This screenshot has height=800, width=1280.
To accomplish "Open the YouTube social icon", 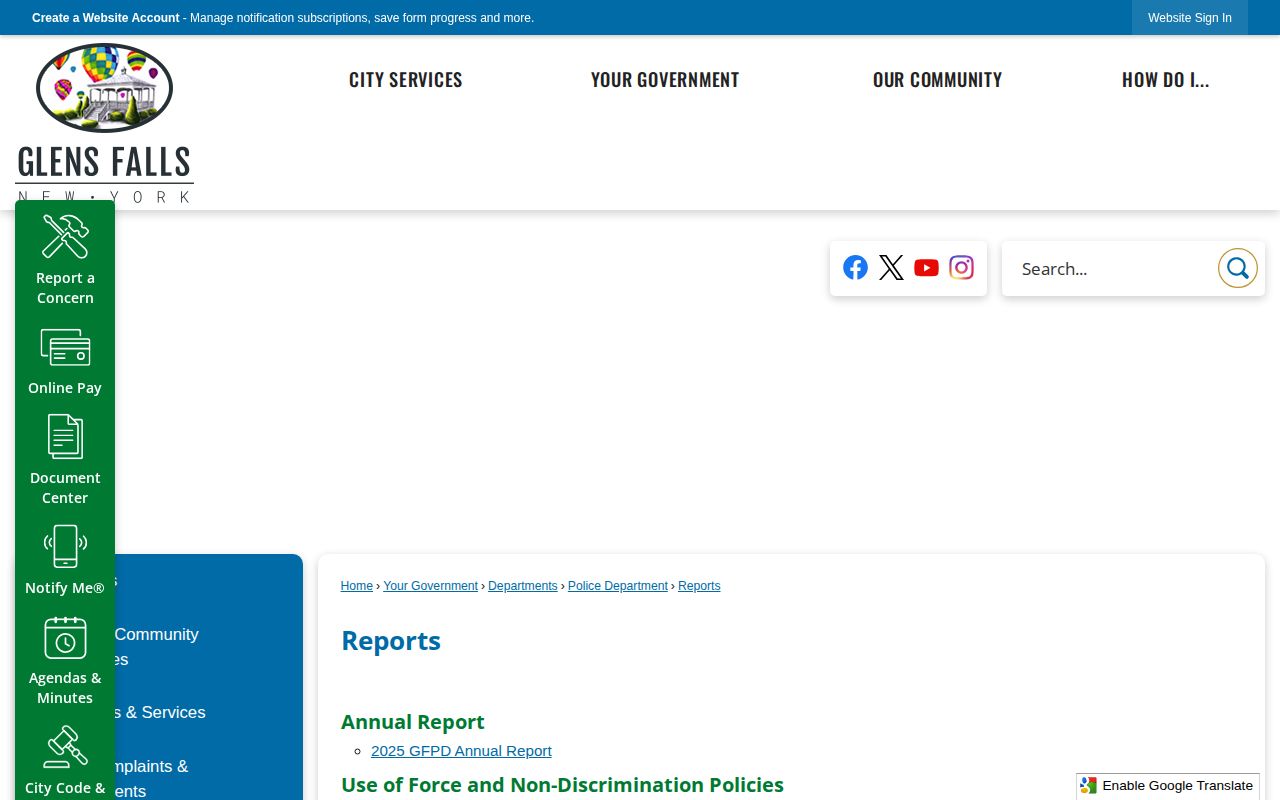I will coord(926,267).
